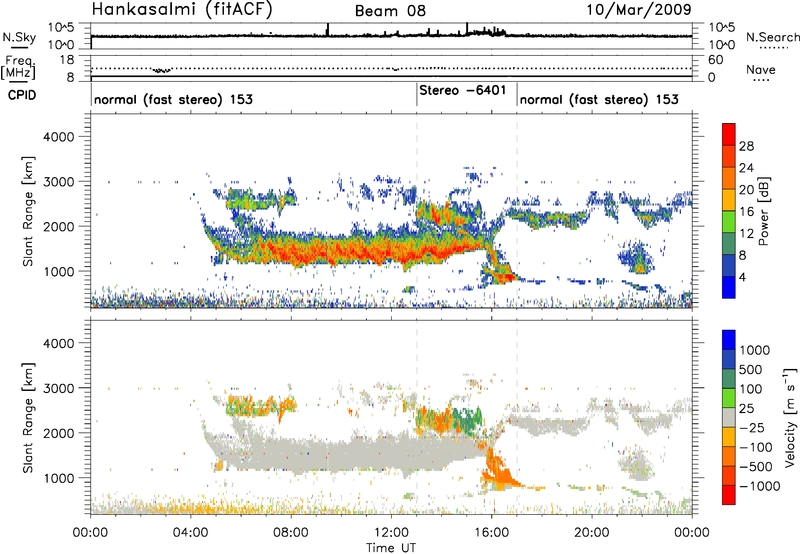Image resolution: width=800 pixels, height=554 pixels.
Task: Click the Time UT axis label
Action: point(391,548)
